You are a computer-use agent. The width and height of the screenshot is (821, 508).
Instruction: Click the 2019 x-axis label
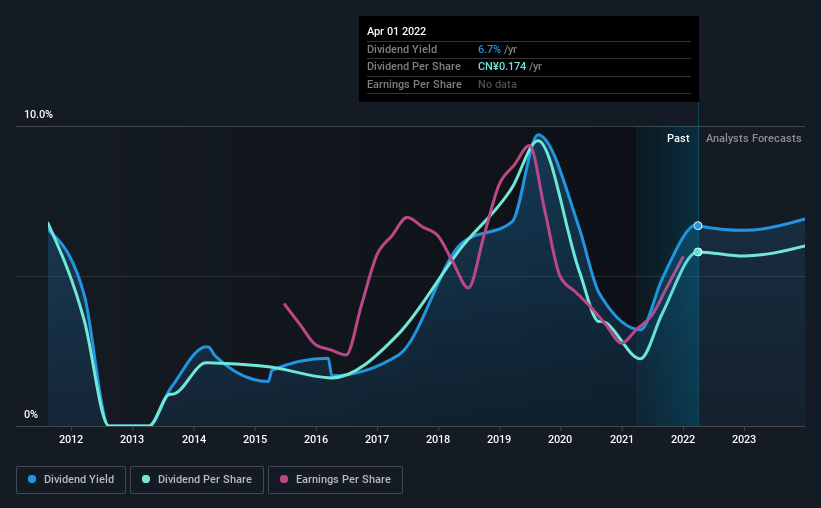point(499,439)
